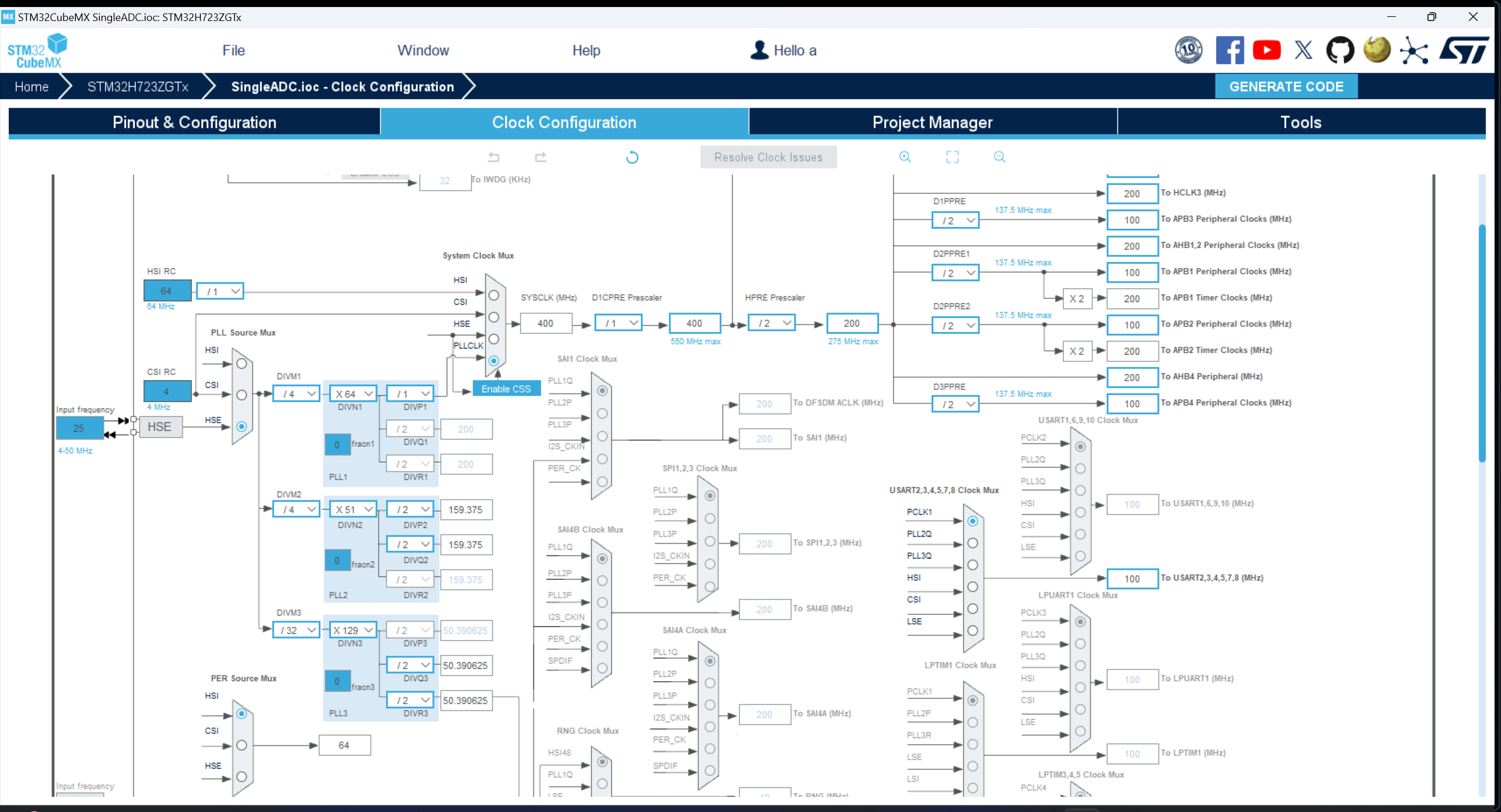Open the DIVN1 X 64 multiplier dropdown
Image resolution: width=1501 pixels, height=812 pixels.
coord(354,394)
